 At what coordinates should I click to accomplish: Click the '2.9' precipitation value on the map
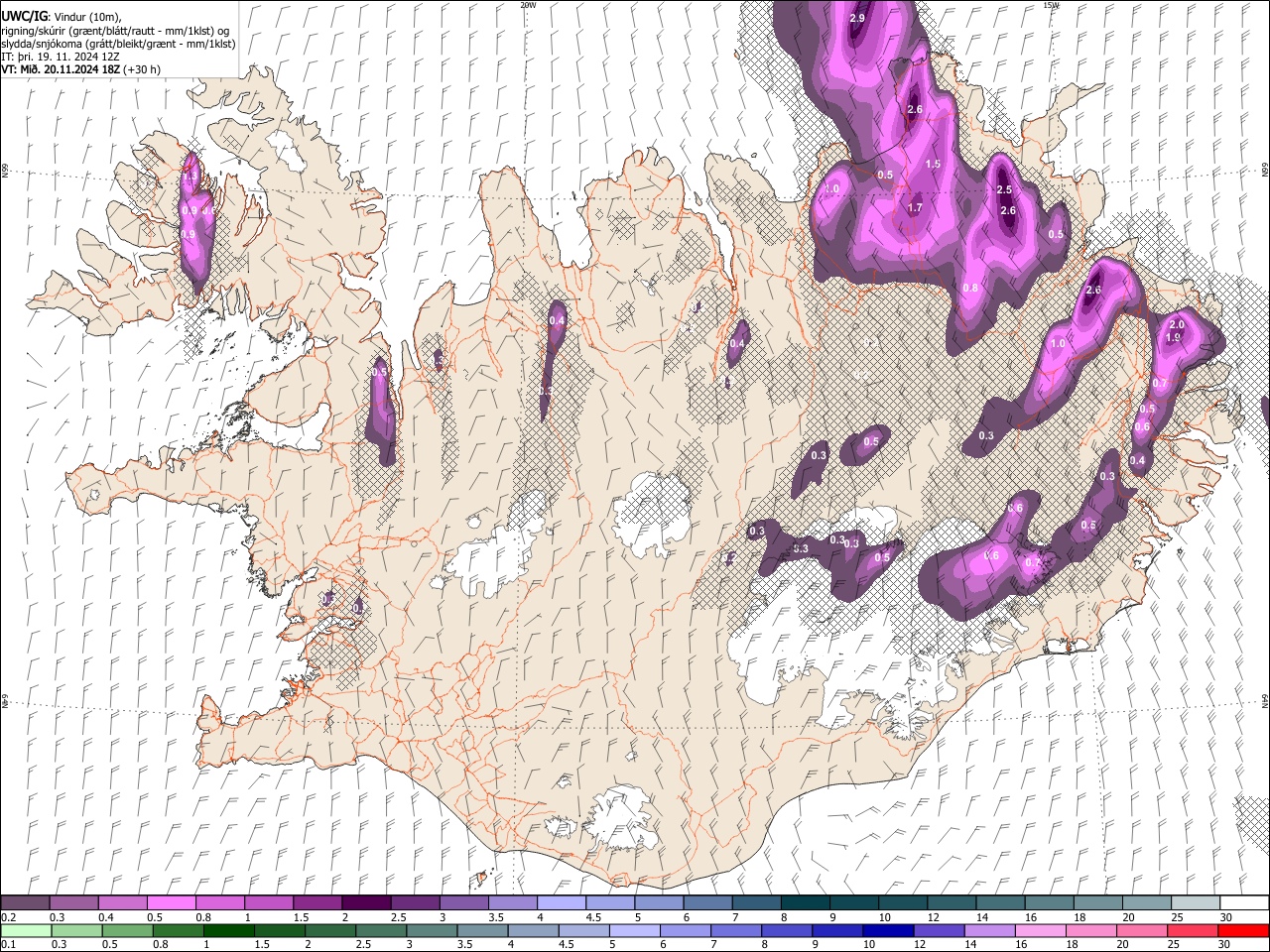tap(858, 19)
